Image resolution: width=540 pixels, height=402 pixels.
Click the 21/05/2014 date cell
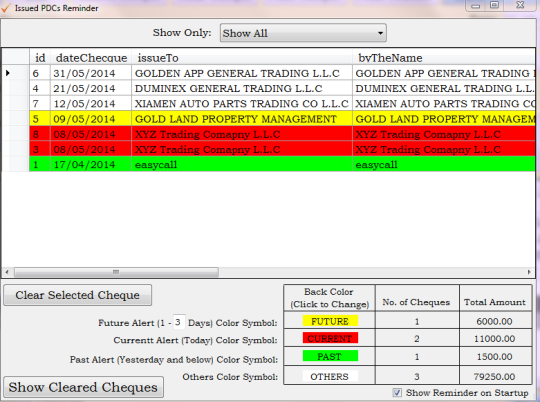(x=91, y=88)
